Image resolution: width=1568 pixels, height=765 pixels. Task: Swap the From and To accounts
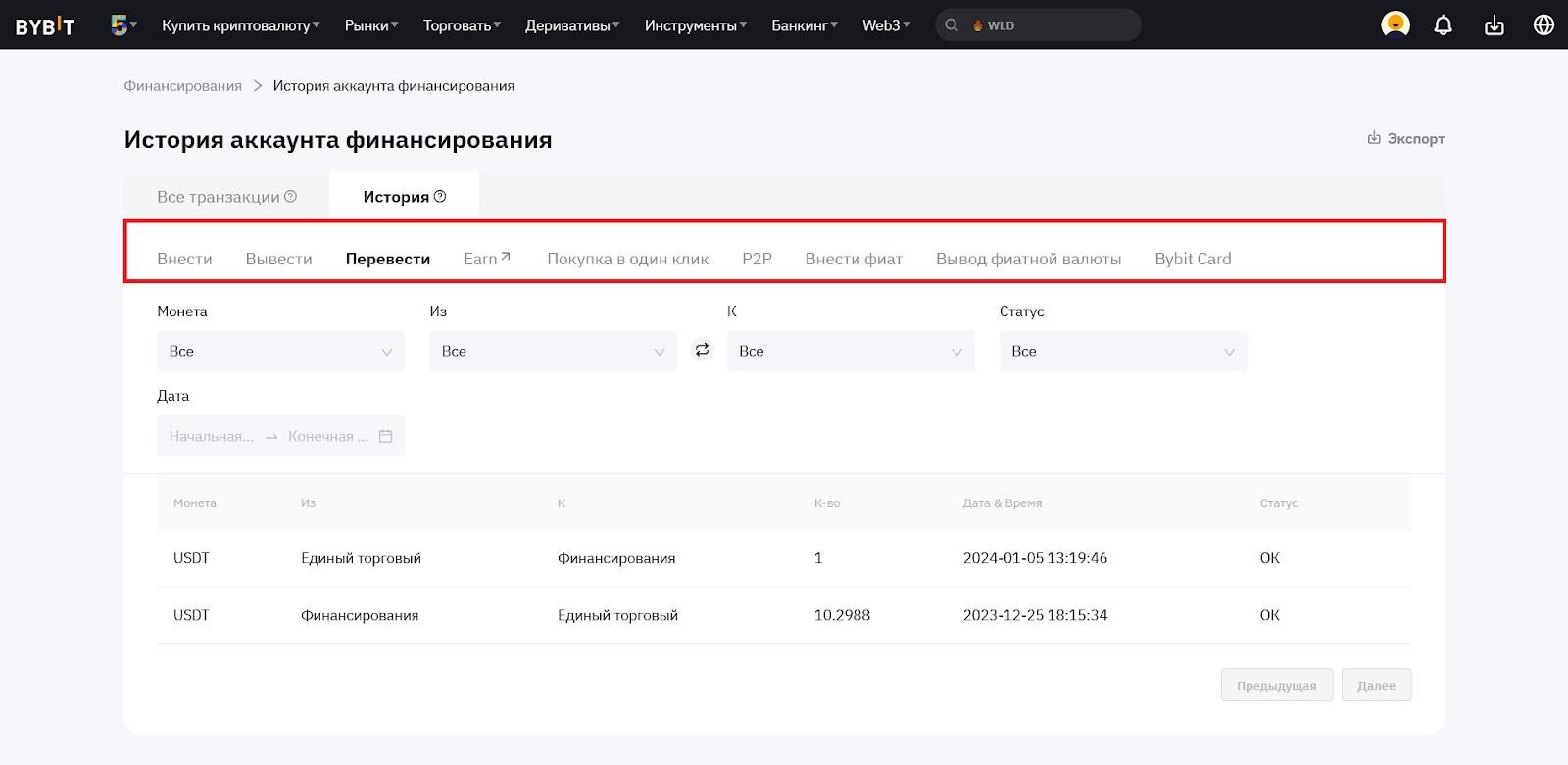702,350
